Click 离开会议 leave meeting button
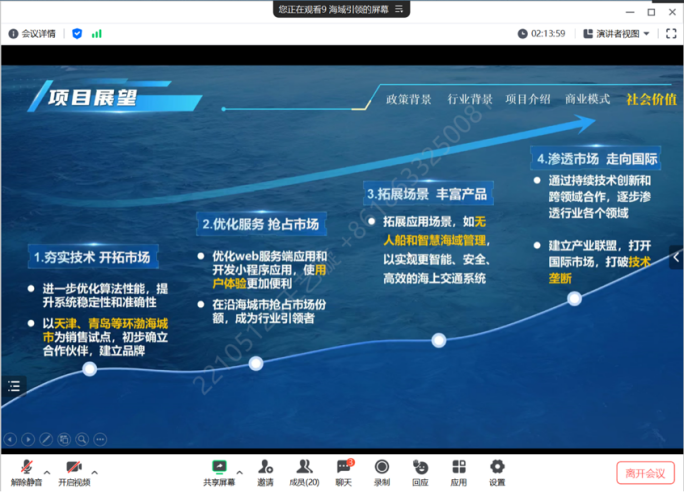Image resolution: width=685 pixels, height=493 pixels. pyautogui.click(x=645, y=472)
